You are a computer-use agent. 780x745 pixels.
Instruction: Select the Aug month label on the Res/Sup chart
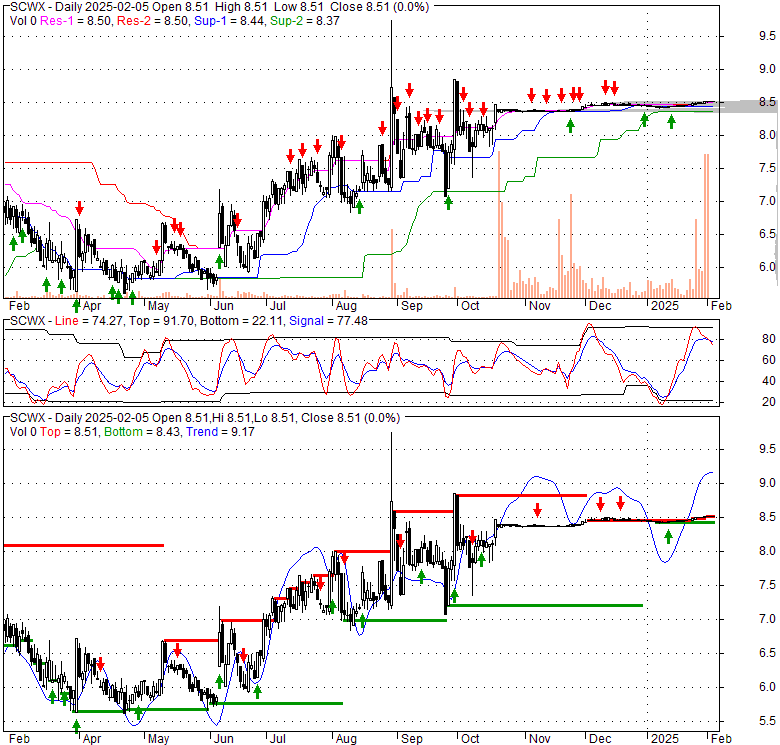(346, 306)
